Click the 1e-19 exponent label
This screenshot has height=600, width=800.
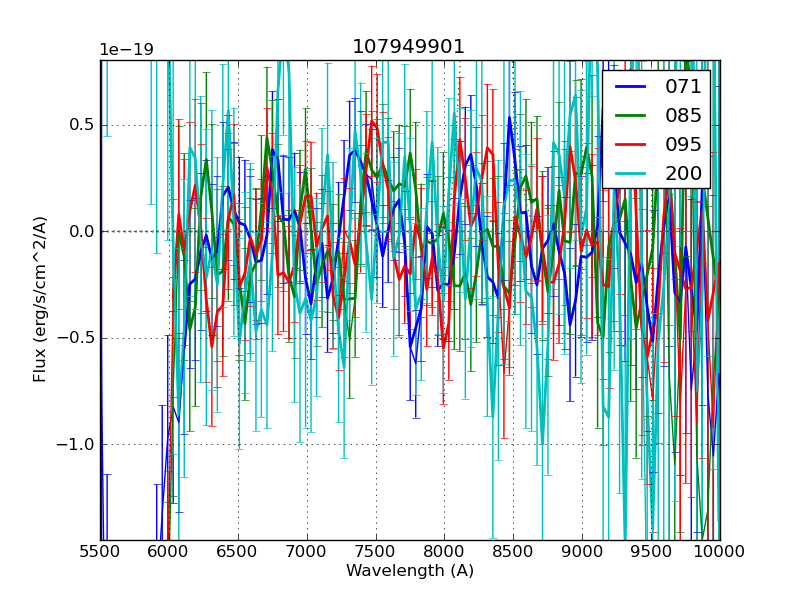coord(124,50)
